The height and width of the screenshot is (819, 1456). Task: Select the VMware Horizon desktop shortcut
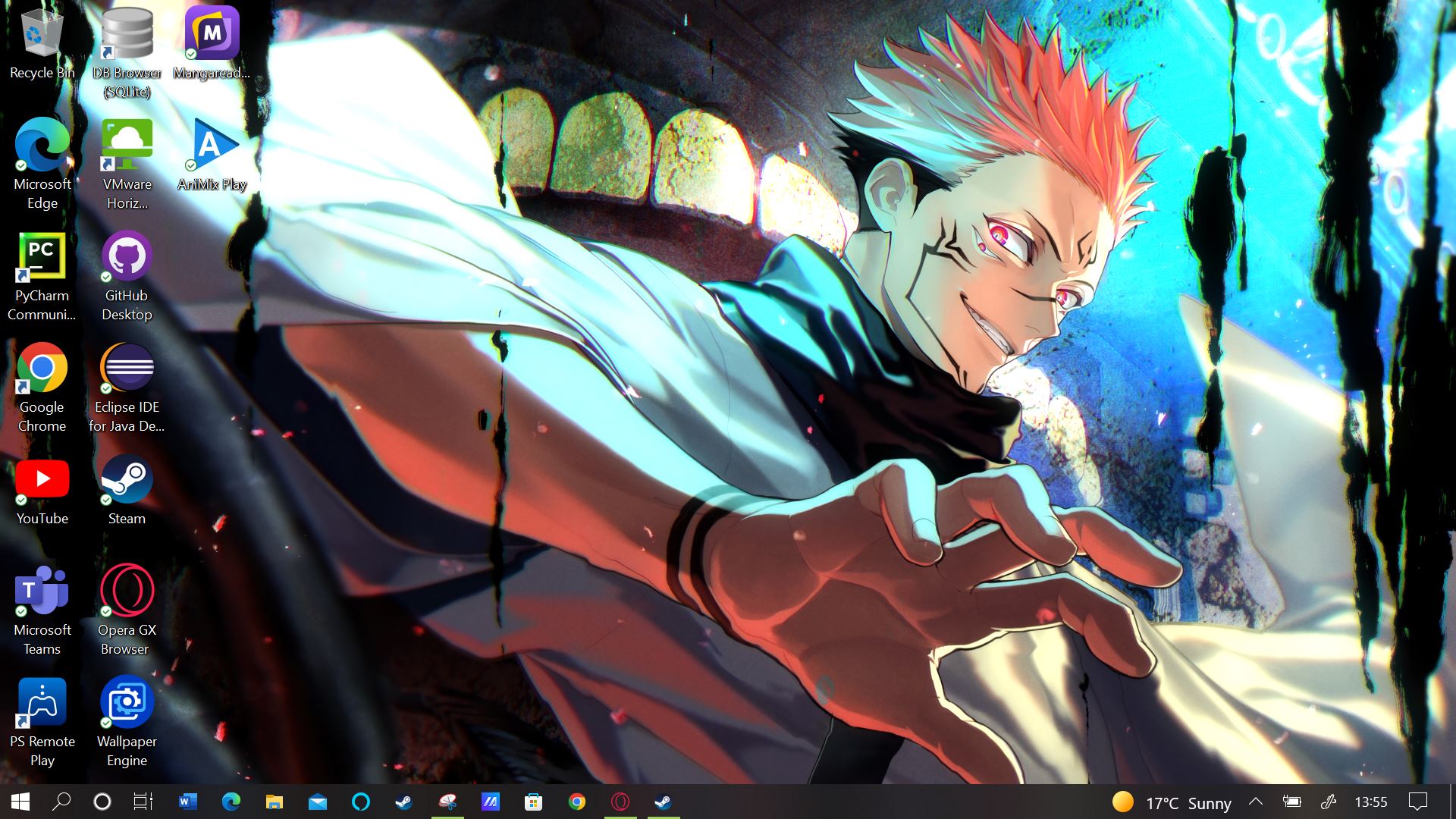[127, 165]
